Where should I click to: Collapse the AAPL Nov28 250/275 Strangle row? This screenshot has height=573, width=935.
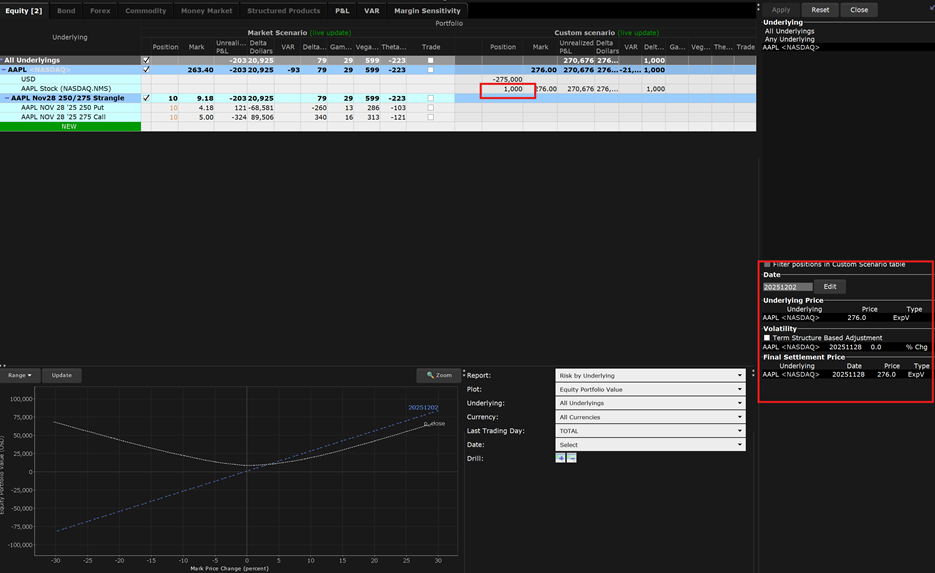click(6, 98)
